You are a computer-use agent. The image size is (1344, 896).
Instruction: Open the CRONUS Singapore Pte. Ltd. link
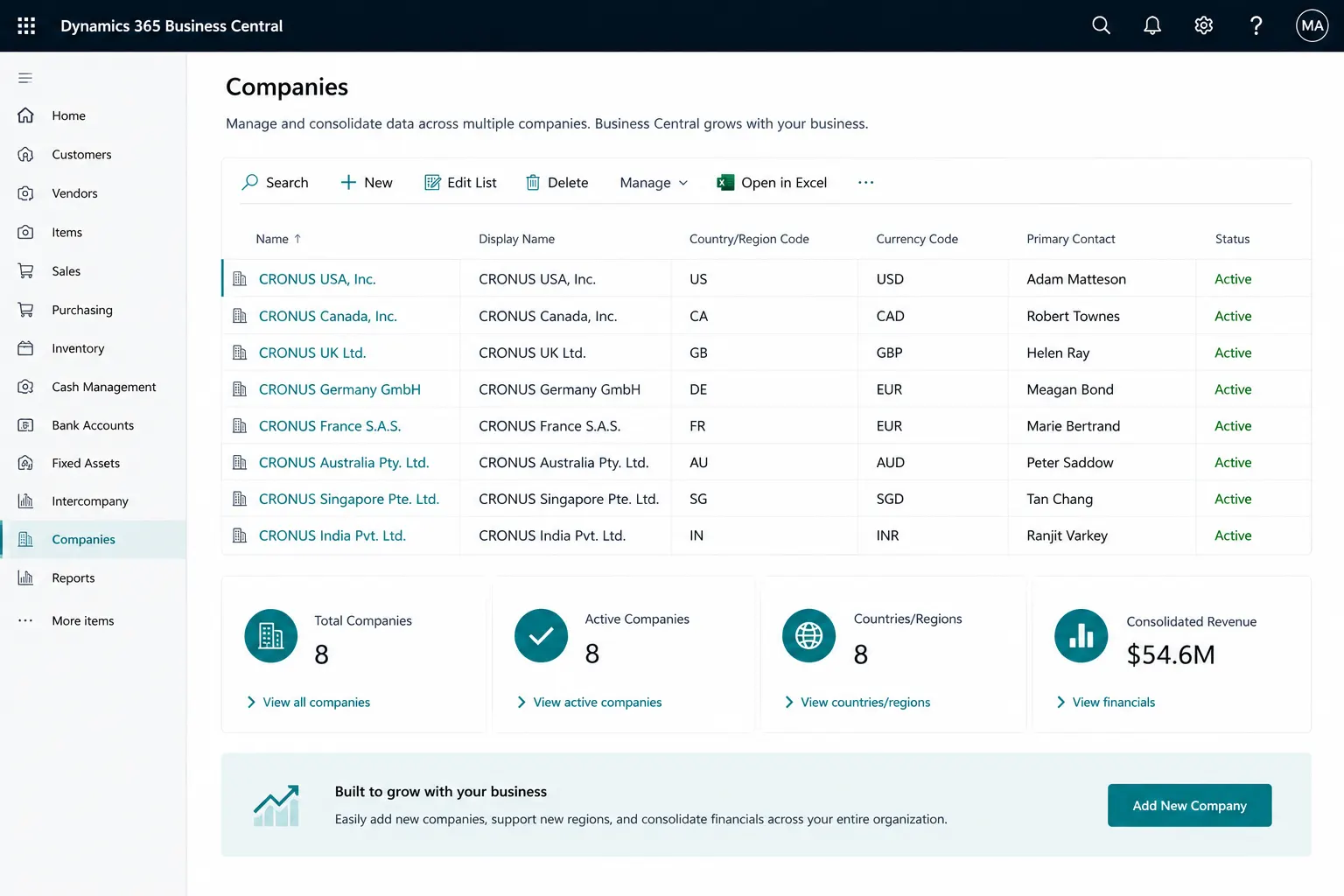tap(349, 499)
